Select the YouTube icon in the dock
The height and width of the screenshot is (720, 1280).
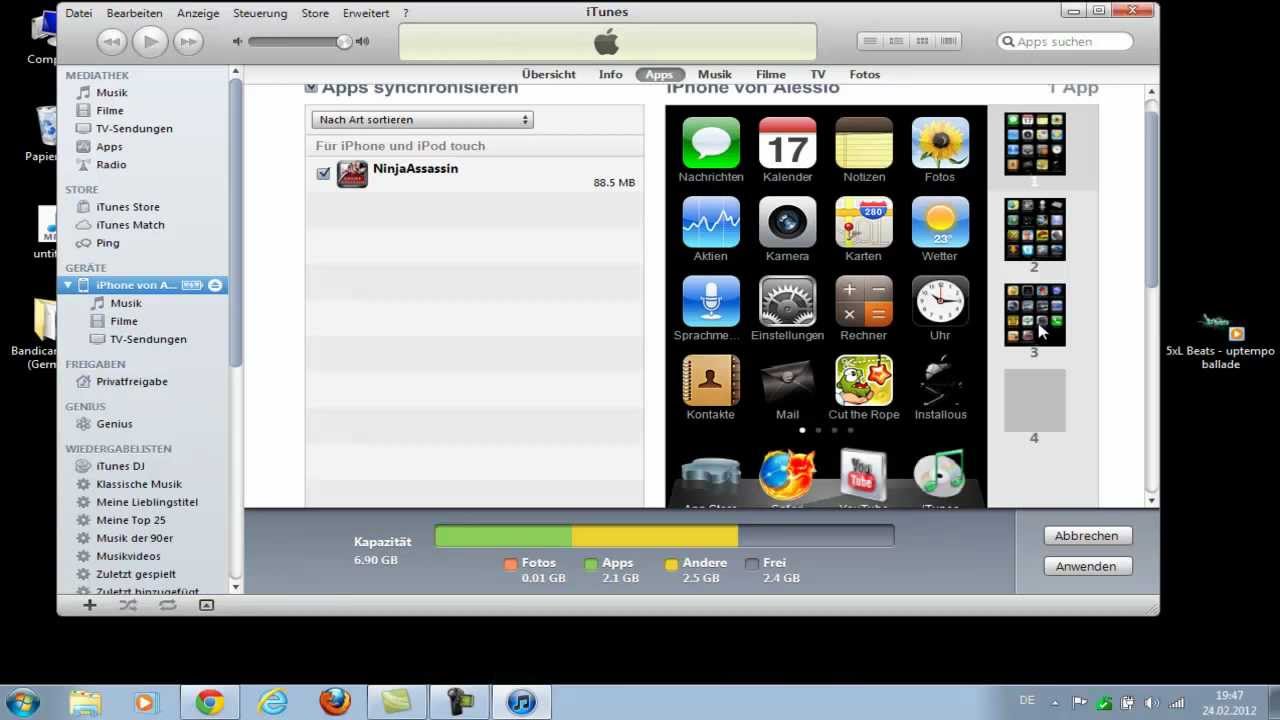point(864,474)
